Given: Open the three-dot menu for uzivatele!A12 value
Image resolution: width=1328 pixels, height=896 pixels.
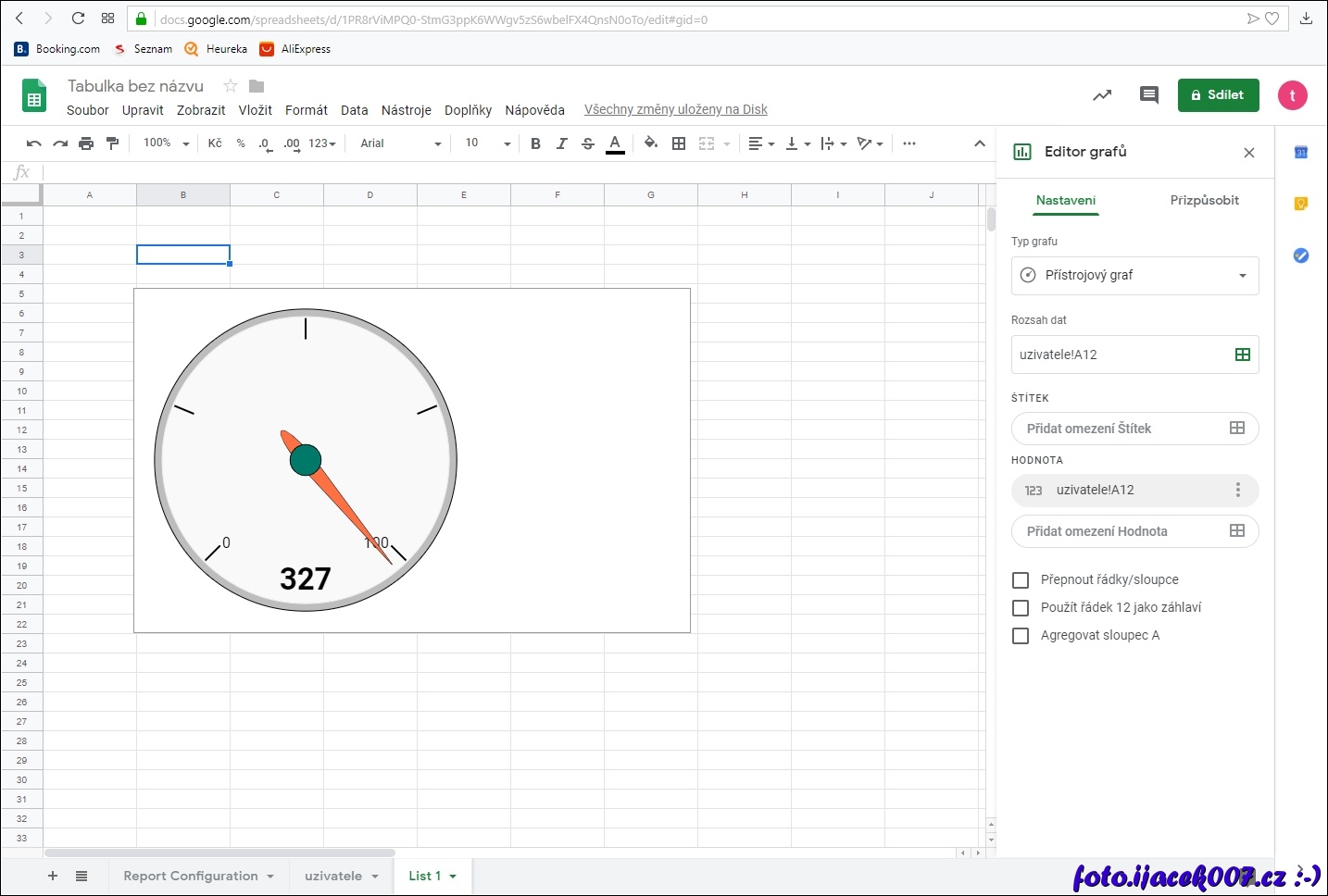Looking at the screenshot, I should 1237,491.
